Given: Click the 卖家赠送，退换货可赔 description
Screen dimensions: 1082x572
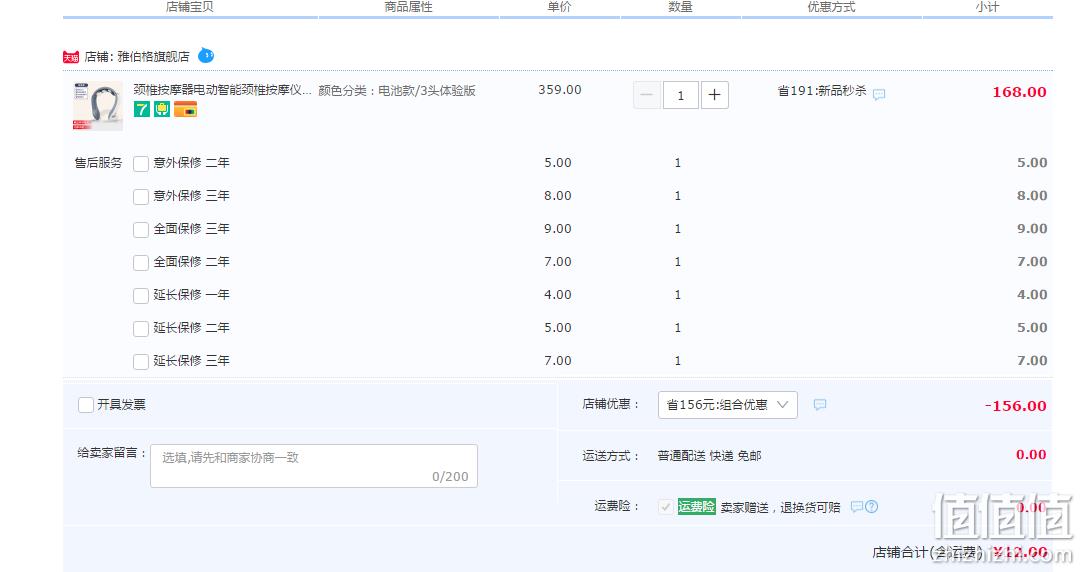Looking at the screenshot, I should coord(780,508).
